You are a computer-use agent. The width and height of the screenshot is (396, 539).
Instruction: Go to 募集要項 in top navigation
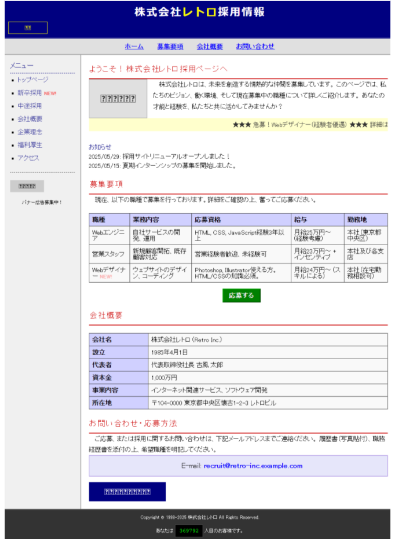pyautogui.click(x=170, y=46)
